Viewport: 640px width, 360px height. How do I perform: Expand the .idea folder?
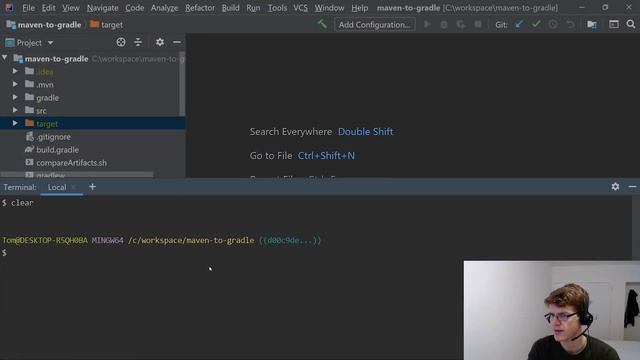point(15,71)
